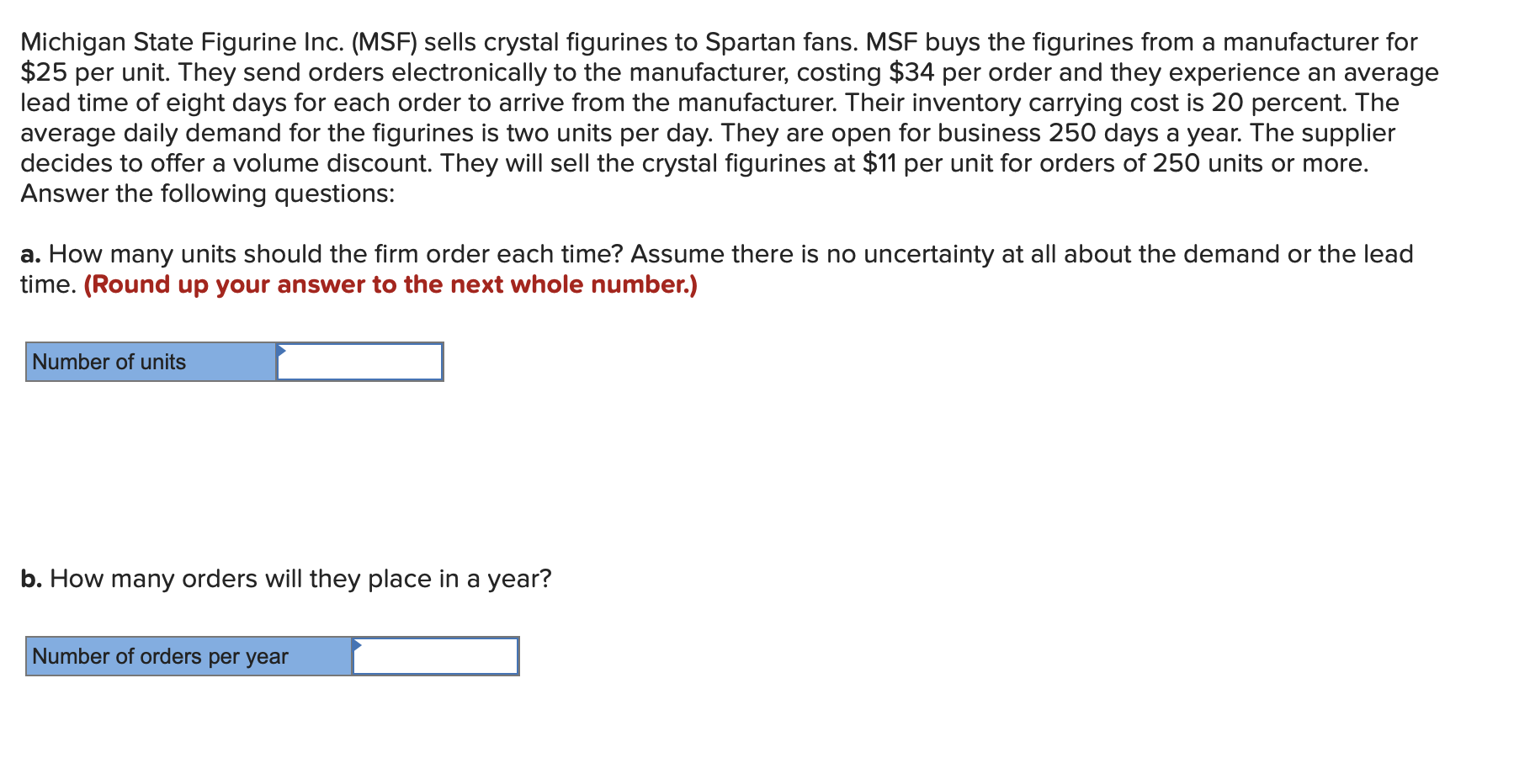
Task: Select the "Number of units" label cell
Action: pyautogui.click(x=151, y=362)
